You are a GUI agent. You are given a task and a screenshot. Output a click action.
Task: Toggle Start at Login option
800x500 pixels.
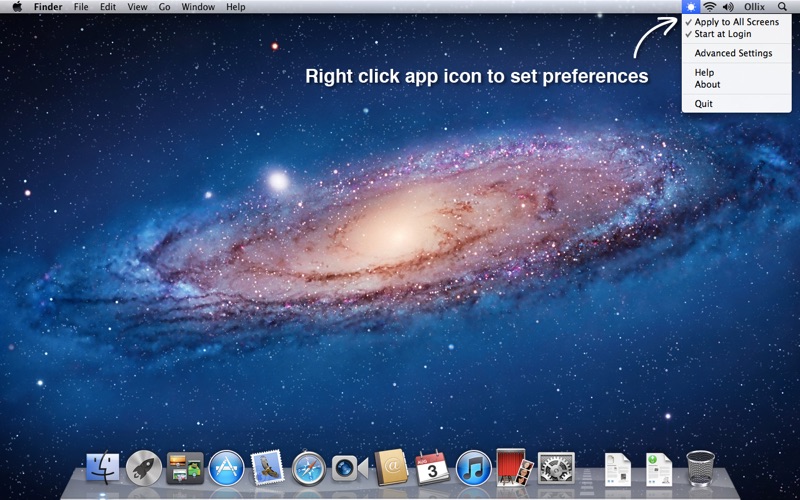pos(736,34)
